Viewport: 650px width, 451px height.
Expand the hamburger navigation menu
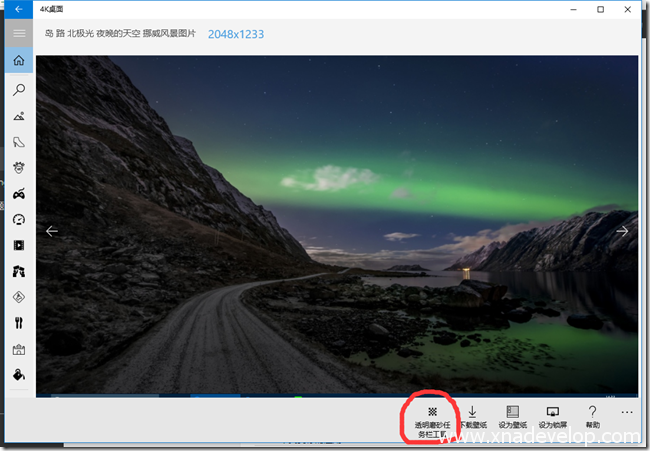pos(19,34)
